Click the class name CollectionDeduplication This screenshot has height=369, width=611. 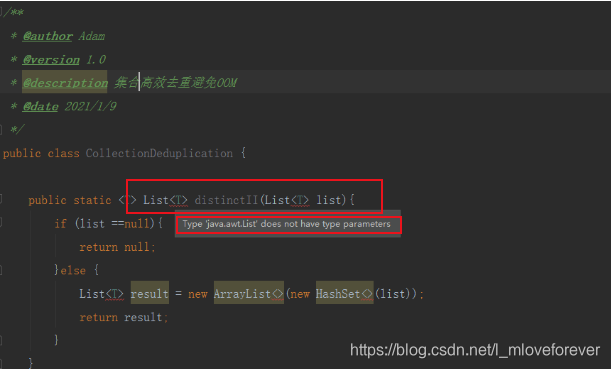(159, 153)
